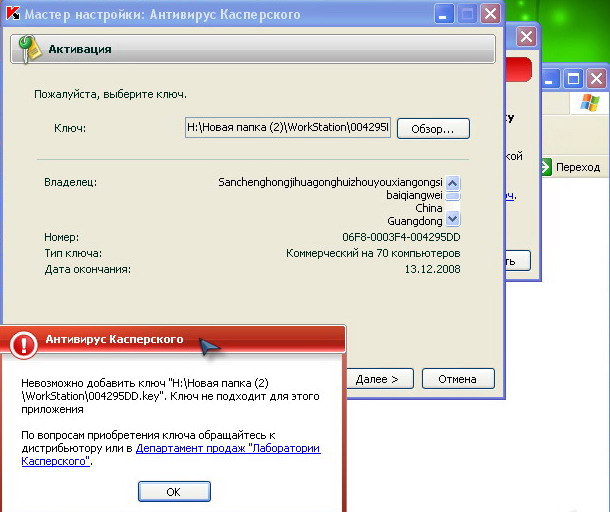Viewport: 610px width, 512px height.
Task: Confirm the error with OK
Action: point(173,492)
